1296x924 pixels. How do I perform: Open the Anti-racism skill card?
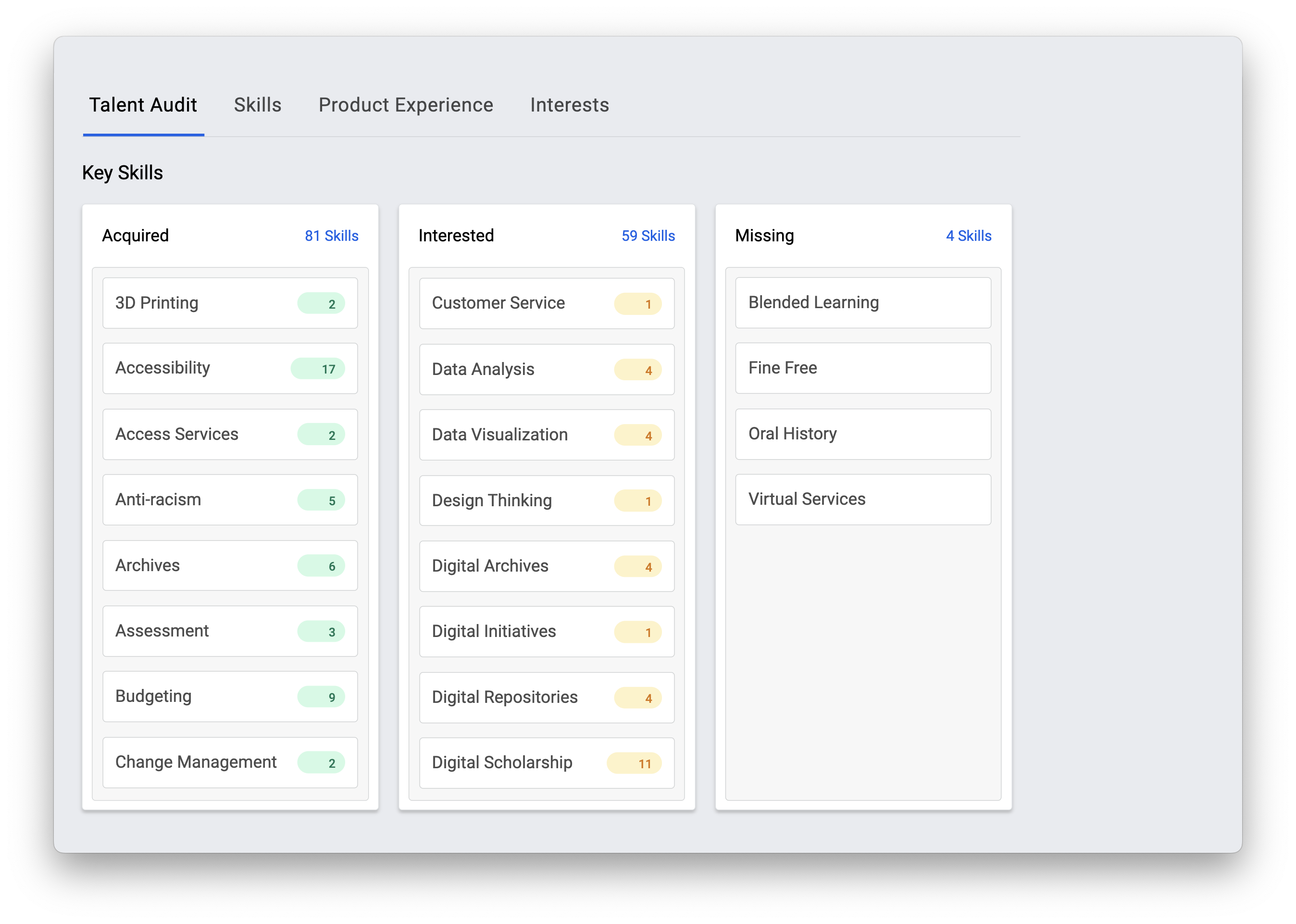pos(230,499)
